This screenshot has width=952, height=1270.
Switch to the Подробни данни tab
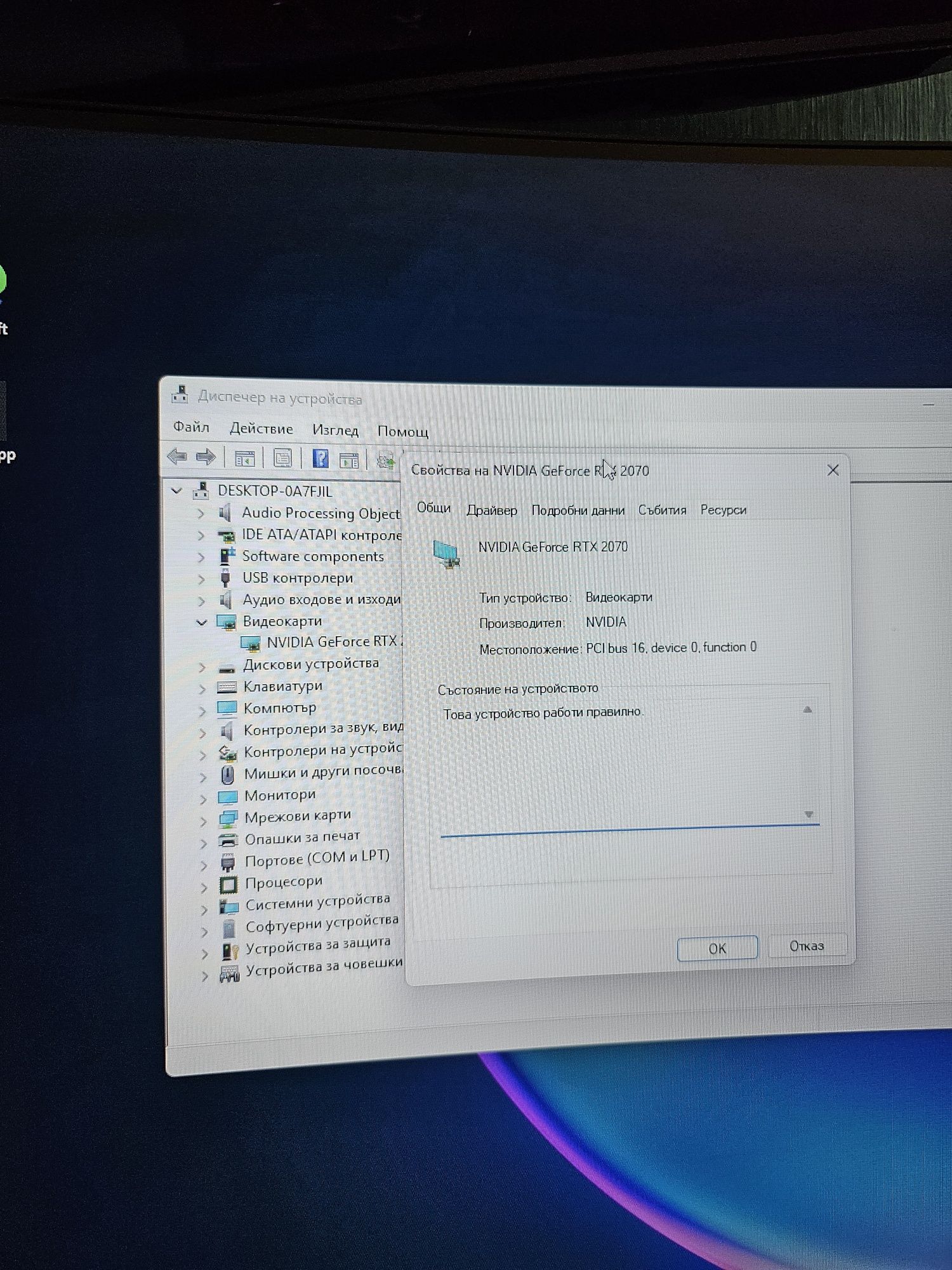(x=578, y=510)
